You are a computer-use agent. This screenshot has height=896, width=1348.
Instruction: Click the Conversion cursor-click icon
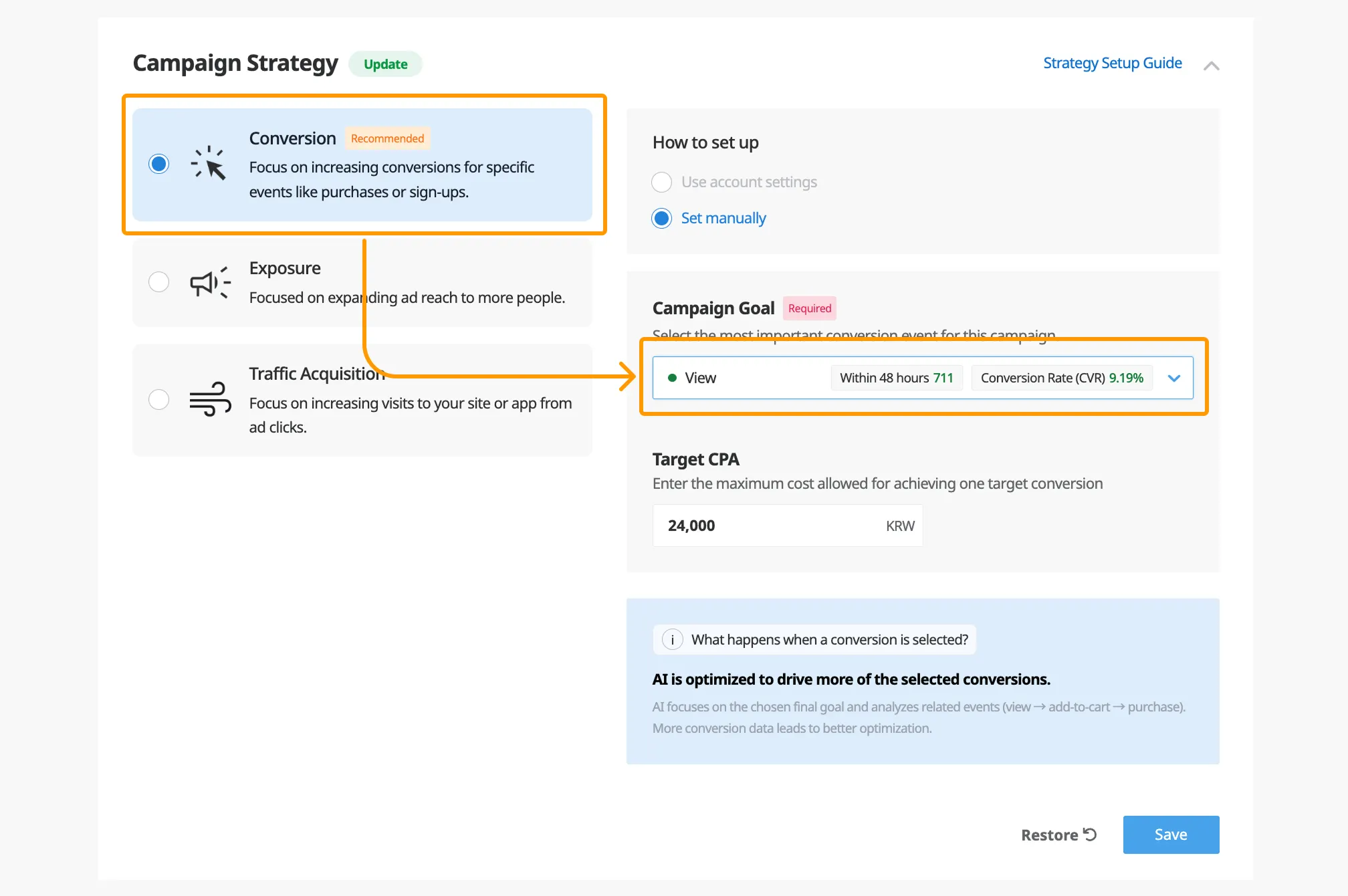pyautogui.click(x=209, y=163)
